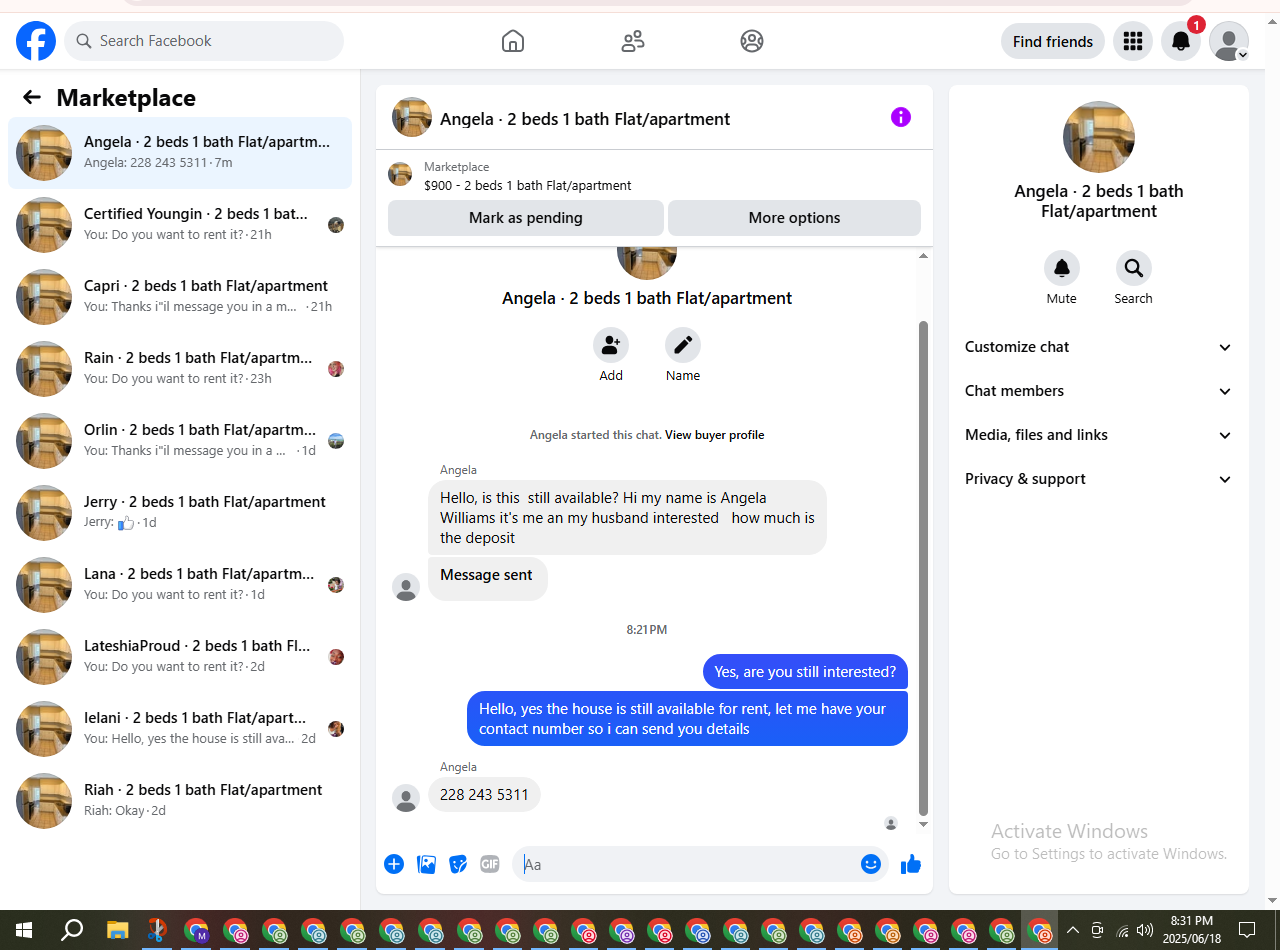Open the Notifications bell icon
This screenshot has height=950, width=1280.
[x=1181, y=41]
